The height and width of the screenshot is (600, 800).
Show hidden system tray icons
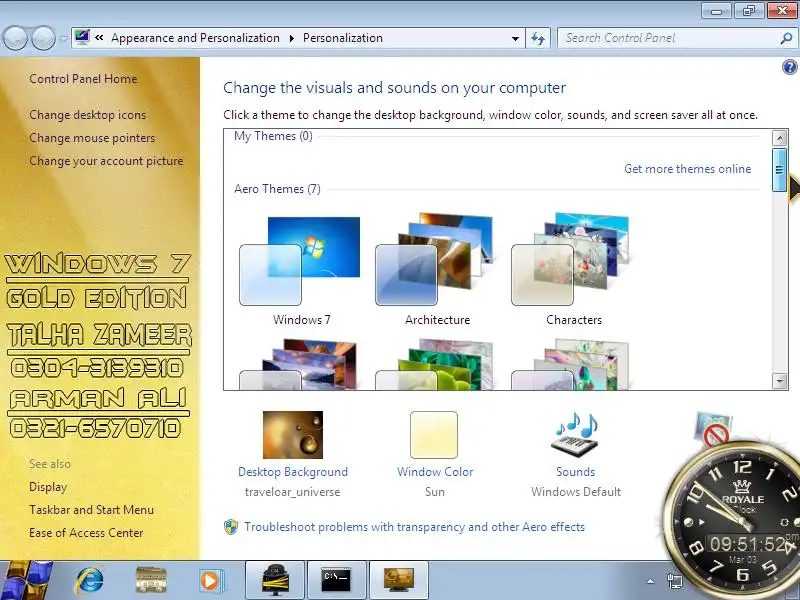click(650, 581)
